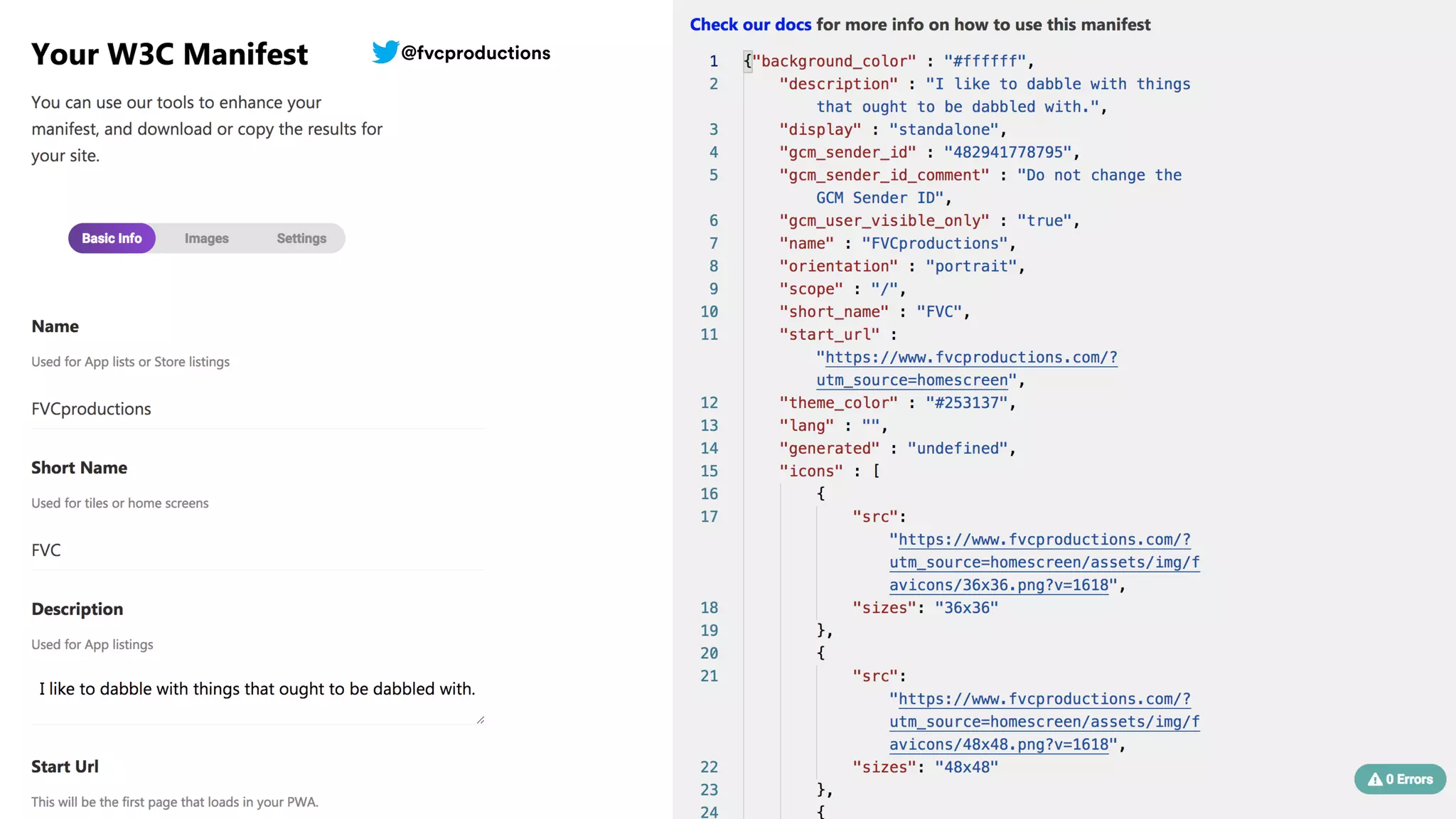This screenshot has width=1456, height=819.
Task: Click line number 16 gutter to fold object
Action: pos(709,493)
